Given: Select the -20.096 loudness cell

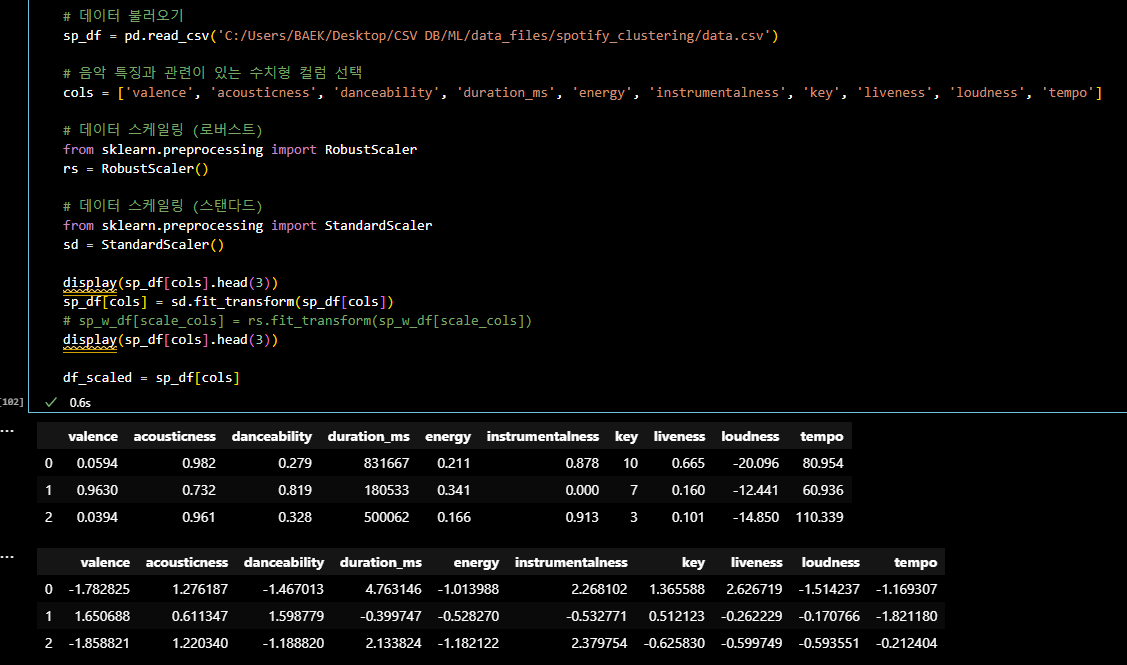Looking at the screenshot, I should pos(755,464).
